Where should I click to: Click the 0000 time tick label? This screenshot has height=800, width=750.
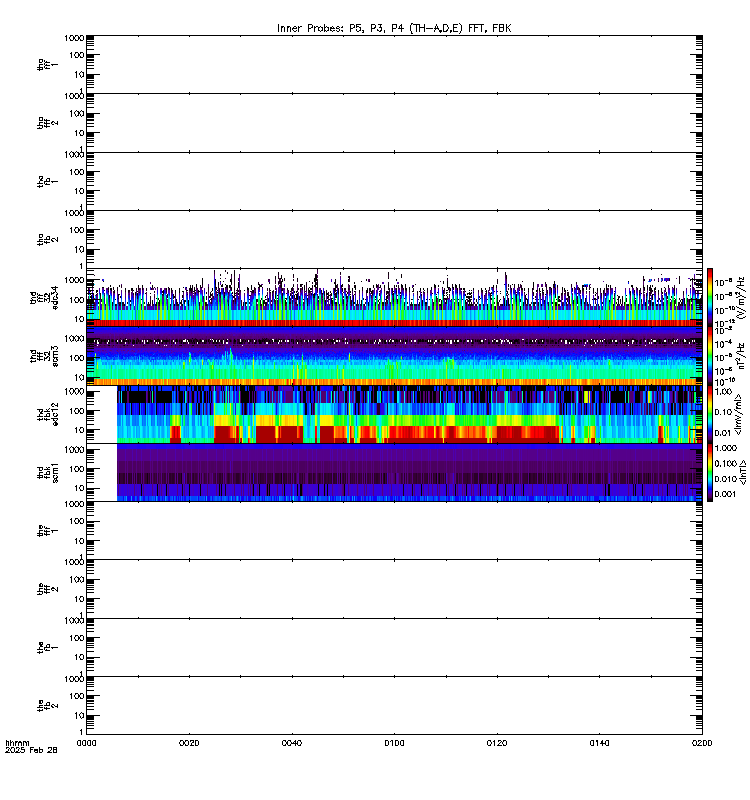pyautogui.click(x=87, y=743)
